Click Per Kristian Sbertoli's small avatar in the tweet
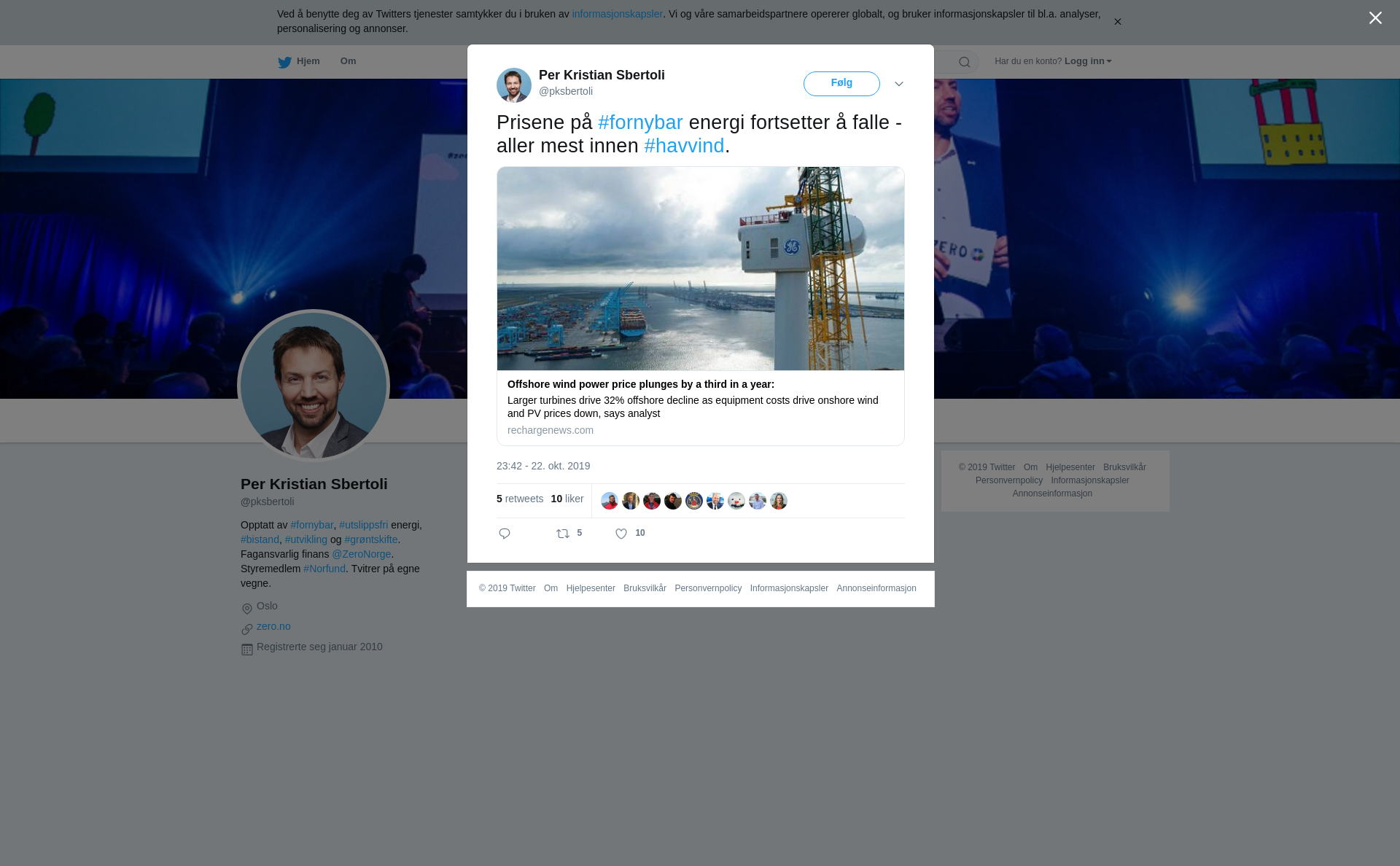This screenshot has width=1400, height=866. click(514, 85)
